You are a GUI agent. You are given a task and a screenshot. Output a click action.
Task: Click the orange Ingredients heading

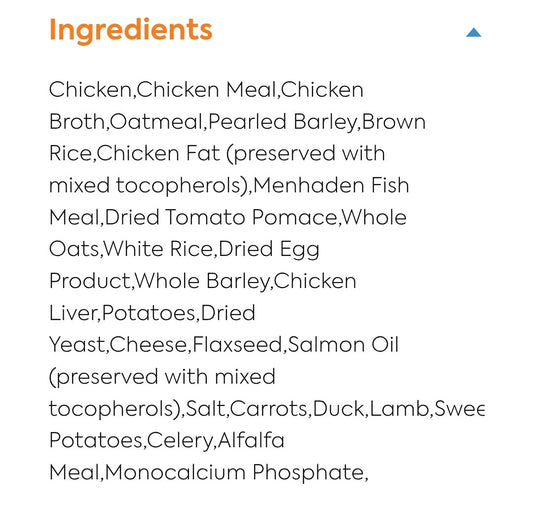pos(131,31)
